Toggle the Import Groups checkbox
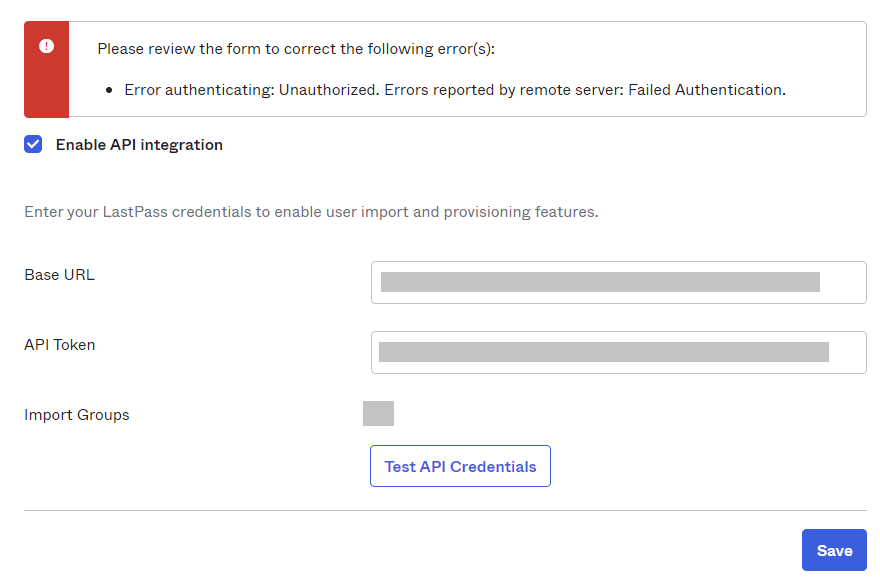Image resolution: width=880 pixels, height=585 pixels. point(378,414)
